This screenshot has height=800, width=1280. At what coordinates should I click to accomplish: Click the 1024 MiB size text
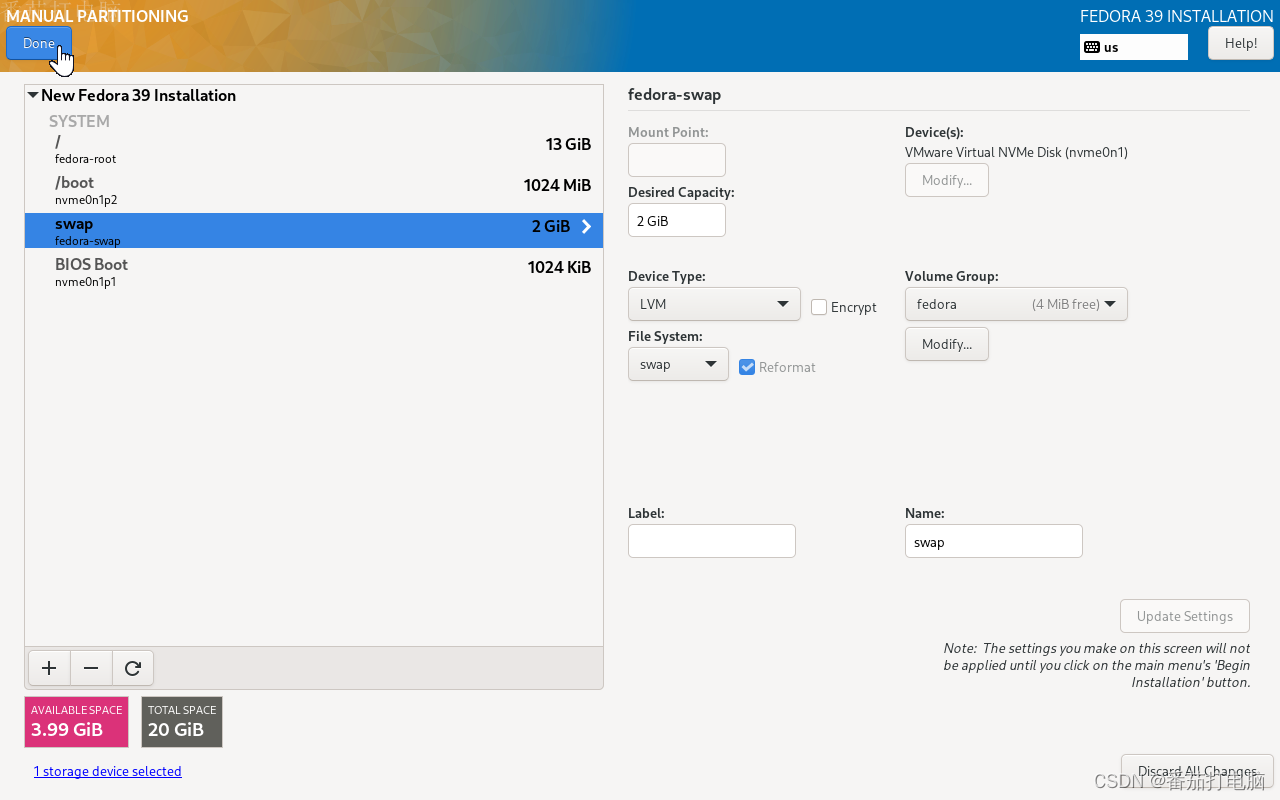[x=557, y=185]
